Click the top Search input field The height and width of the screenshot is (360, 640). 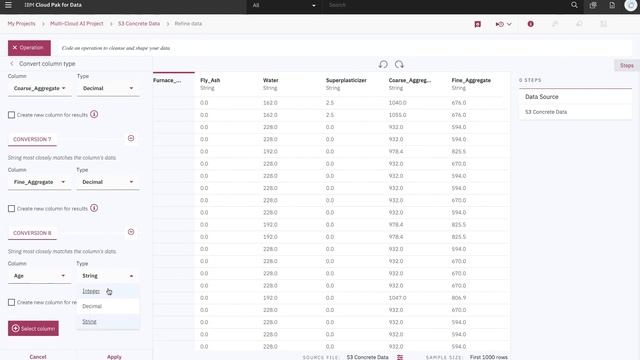click(x=445, y=5)
